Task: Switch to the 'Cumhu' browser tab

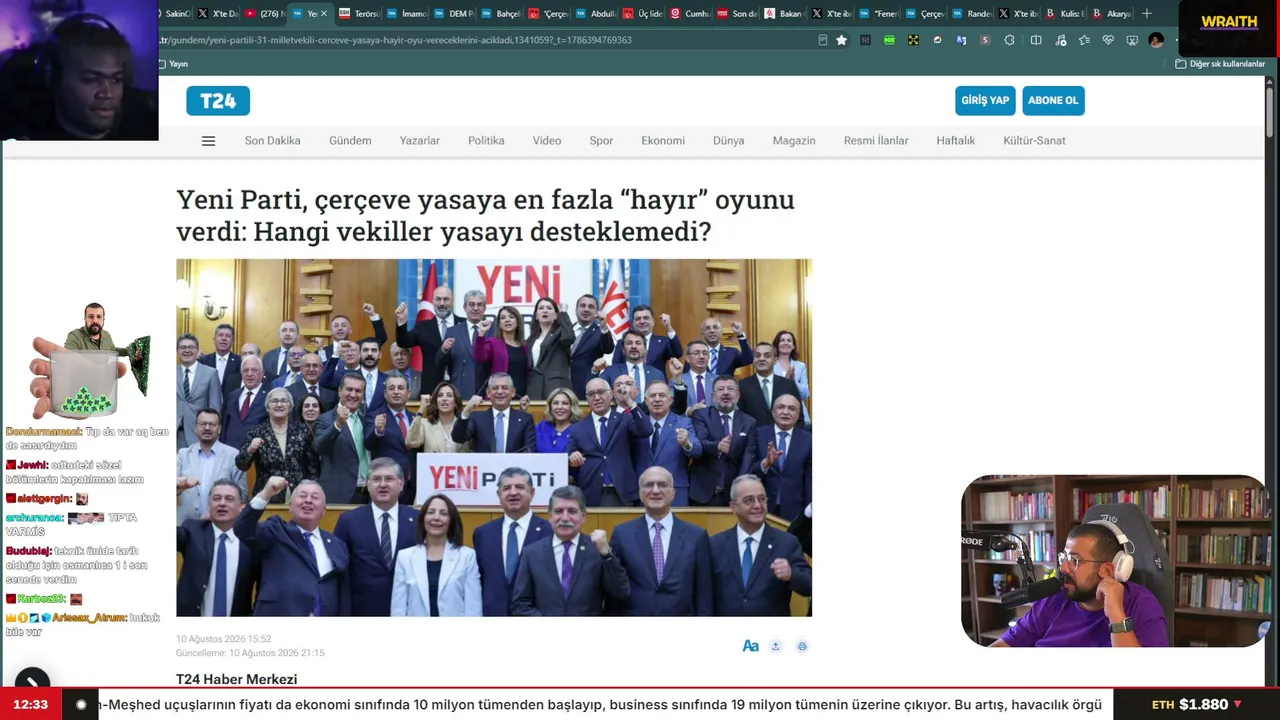Action: pyautogui.click(x=691, y=14)
